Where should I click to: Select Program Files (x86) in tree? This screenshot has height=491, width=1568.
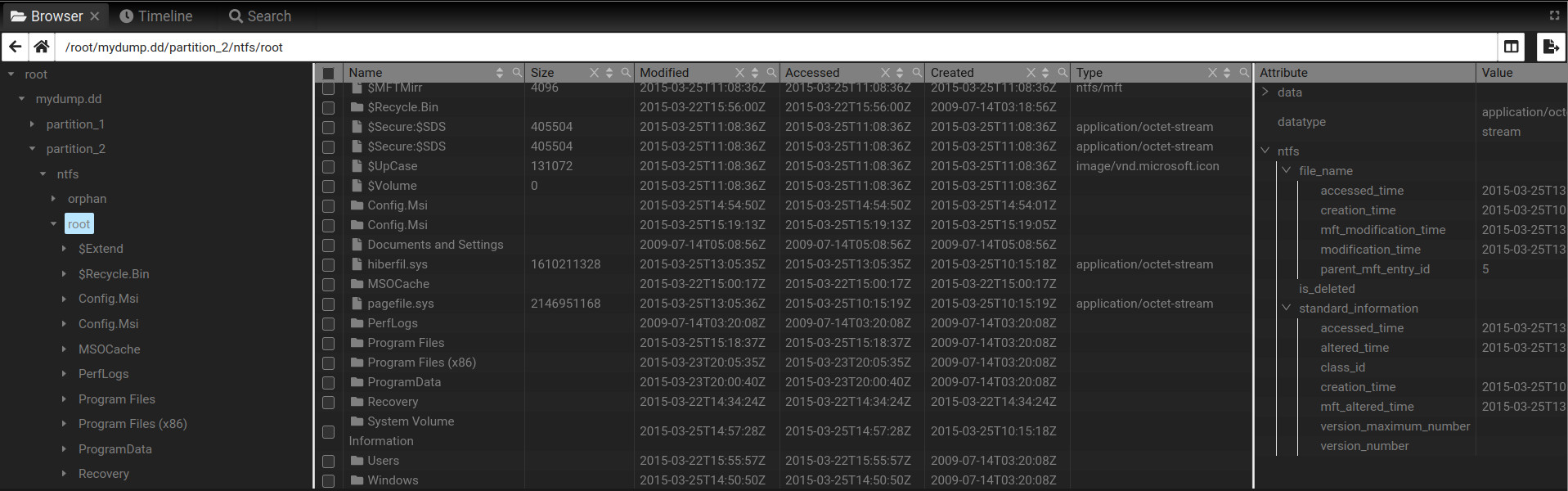tap(133, 424)
